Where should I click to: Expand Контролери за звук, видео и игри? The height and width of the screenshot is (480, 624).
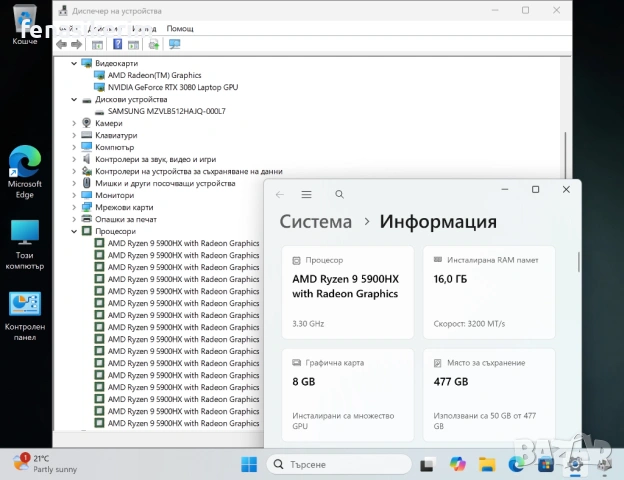click(x=74, y=159)
